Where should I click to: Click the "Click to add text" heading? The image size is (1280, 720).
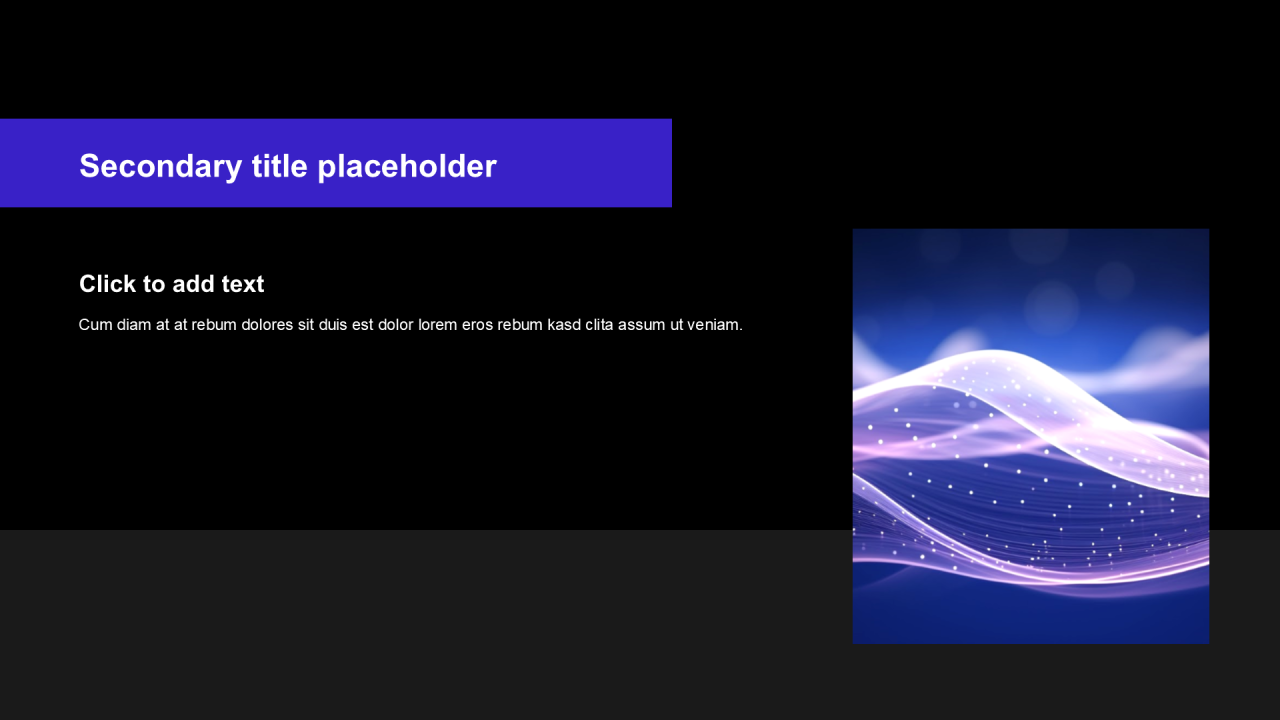coord(172,284)
